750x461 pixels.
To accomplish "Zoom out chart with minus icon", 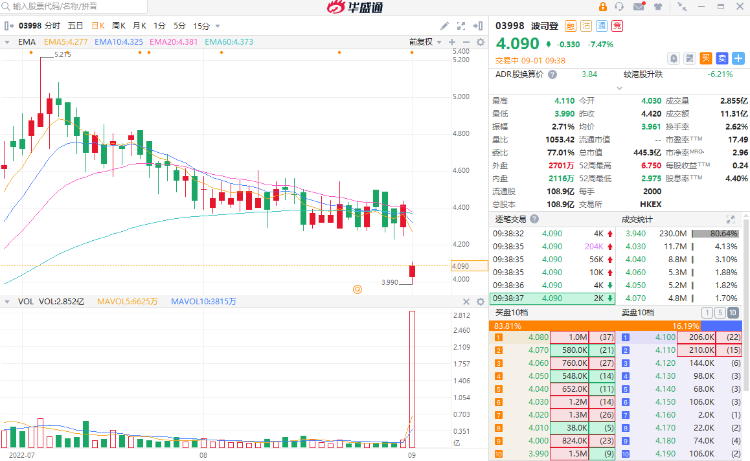I will [466, 42].
